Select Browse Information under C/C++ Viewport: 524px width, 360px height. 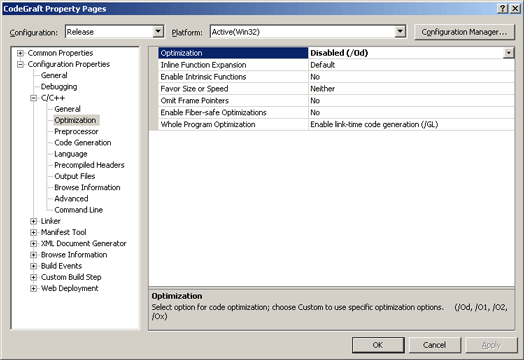pos(87,188)
